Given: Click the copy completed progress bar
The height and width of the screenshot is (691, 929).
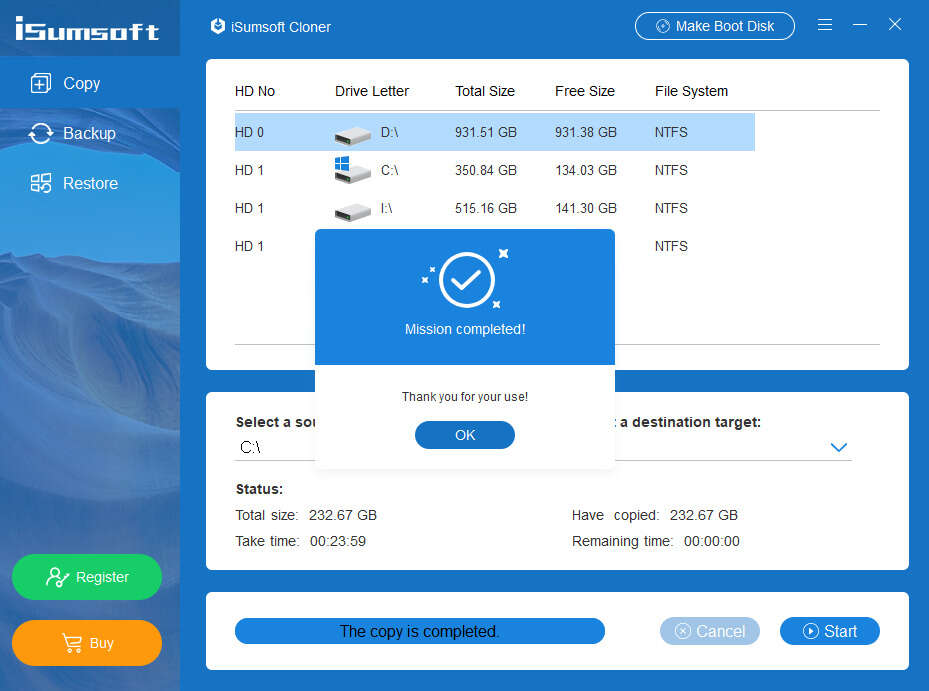Looking at the screenshot, I should click(x=419, y=631).
